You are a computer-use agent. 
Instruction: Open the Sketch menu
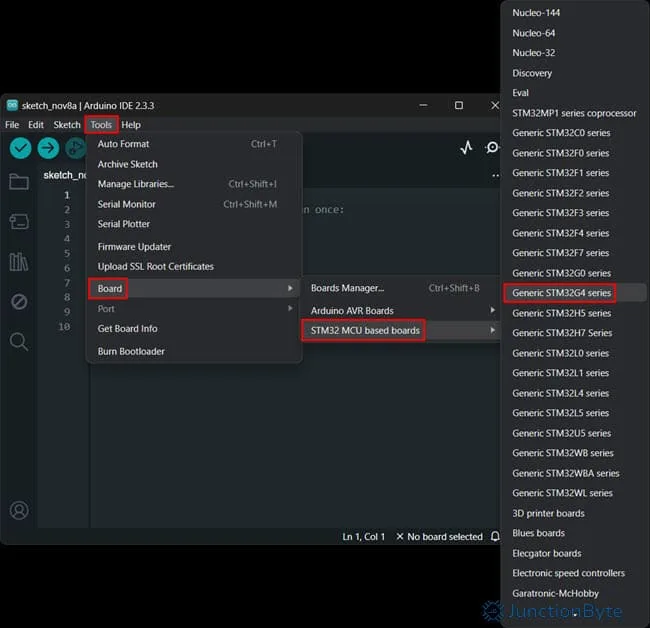(67, 125)
